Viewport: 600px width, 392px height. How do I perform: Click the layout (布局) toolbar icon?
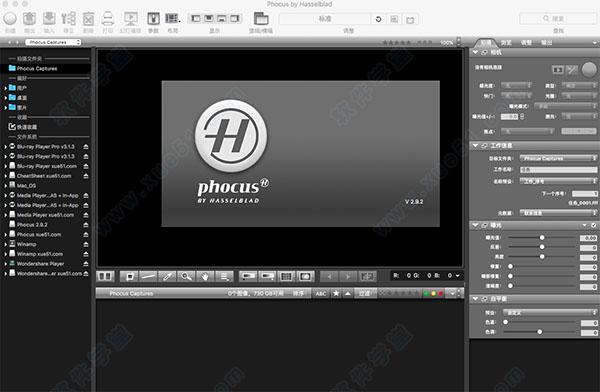click(173, 18)
